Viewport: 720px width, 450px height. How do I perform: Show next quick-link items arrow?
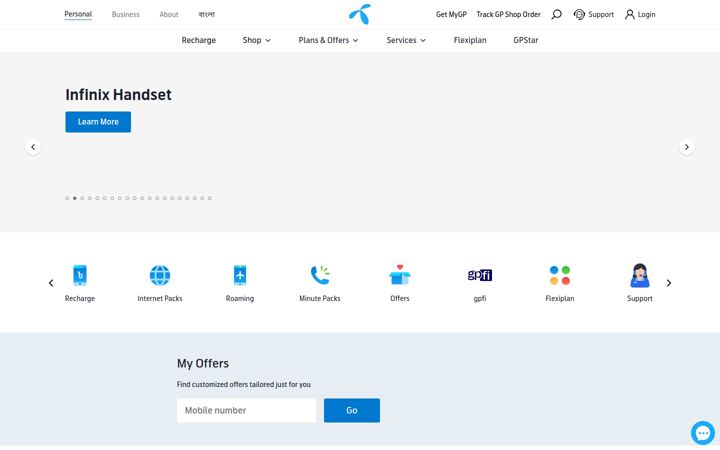[x=669, y=283]
